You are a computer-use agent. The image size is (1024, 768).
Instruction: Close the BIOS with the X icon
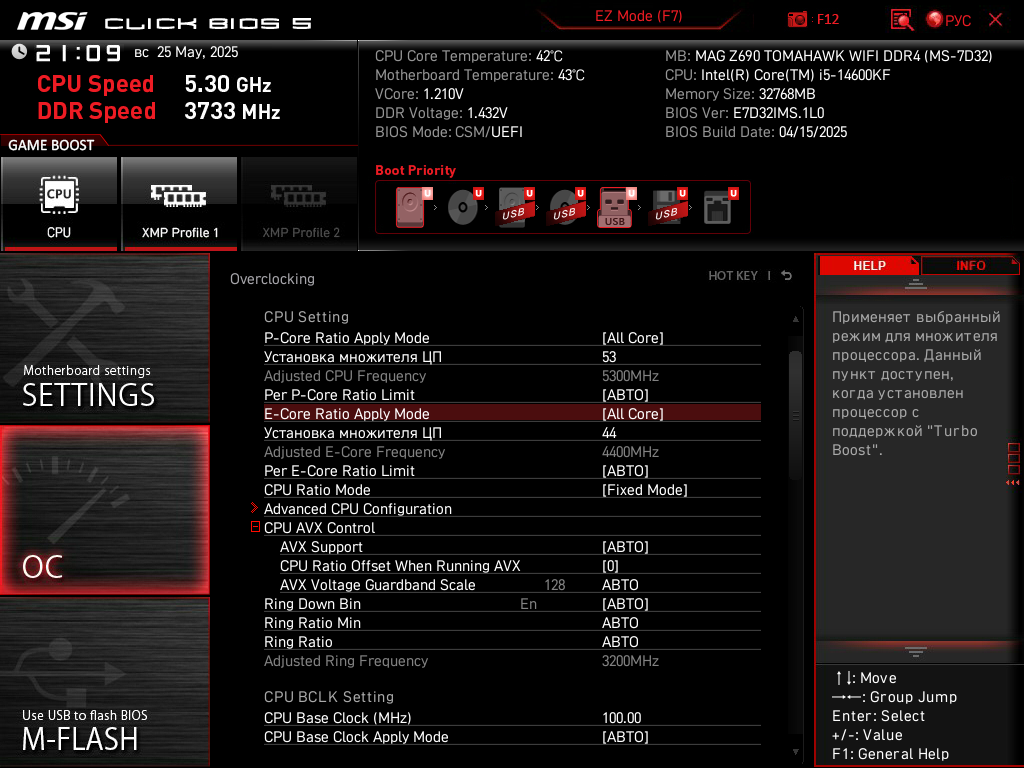995,20
